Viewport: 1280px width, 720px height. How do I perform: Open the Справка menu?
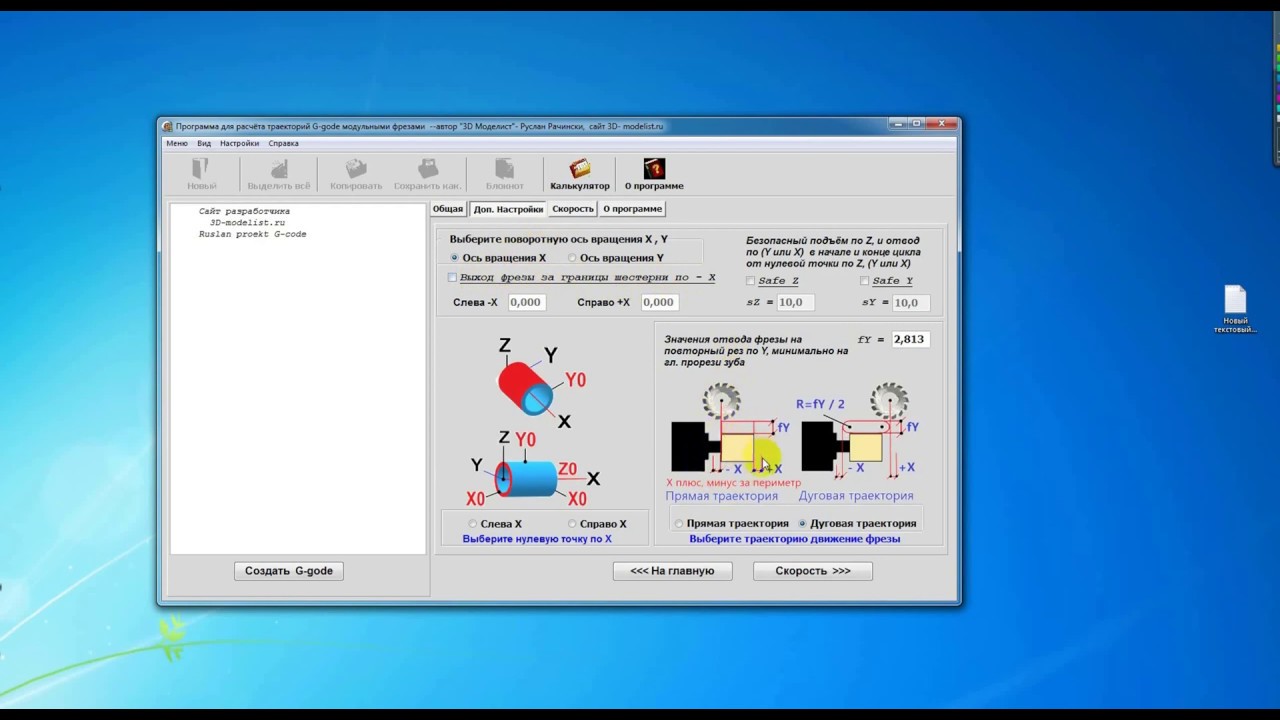click(x=284, y=143)
